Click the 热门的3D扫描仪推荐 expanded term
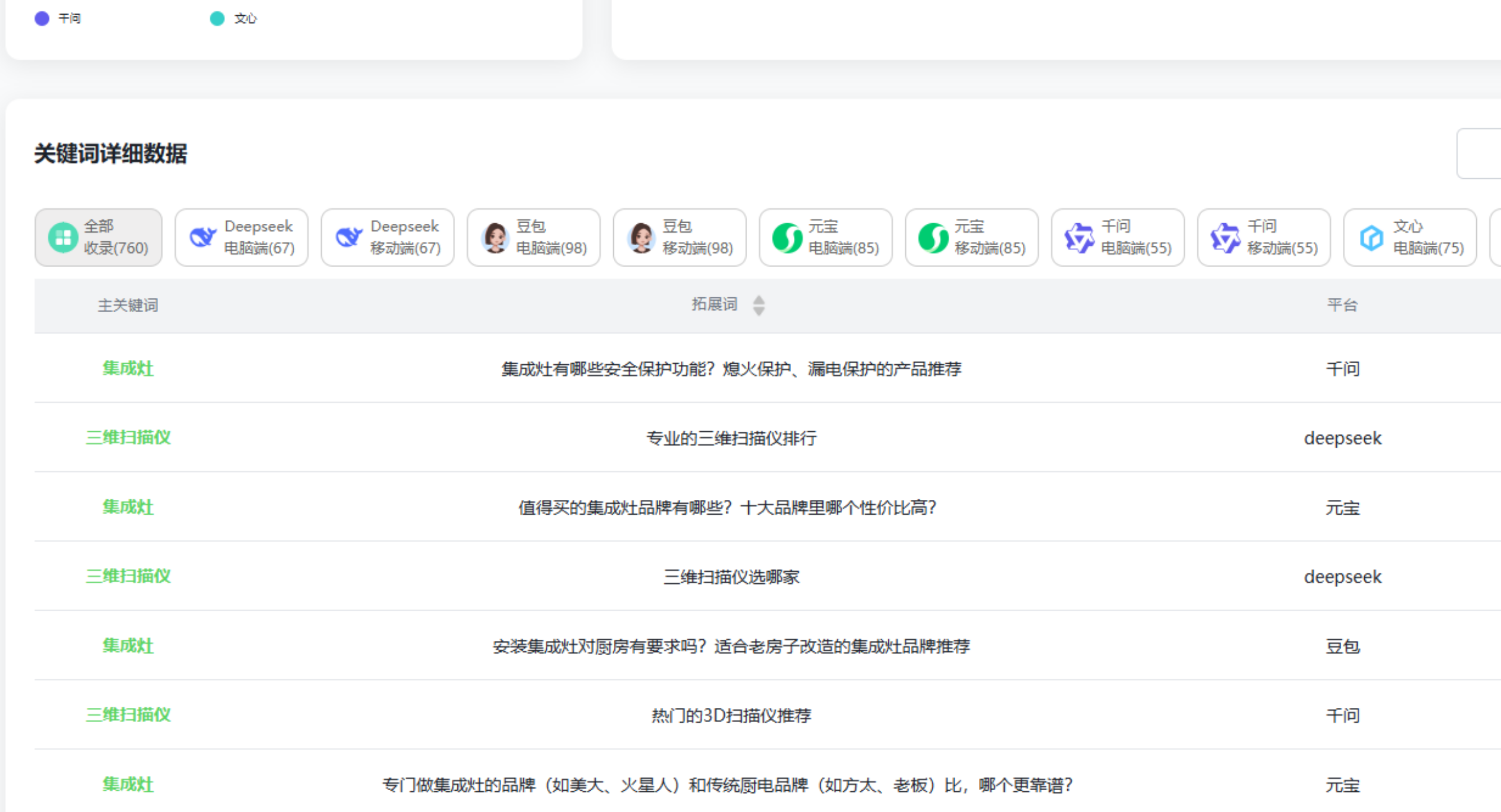Image resolution: width=1501 pixels, height=812 pixels. coord(731,715)
